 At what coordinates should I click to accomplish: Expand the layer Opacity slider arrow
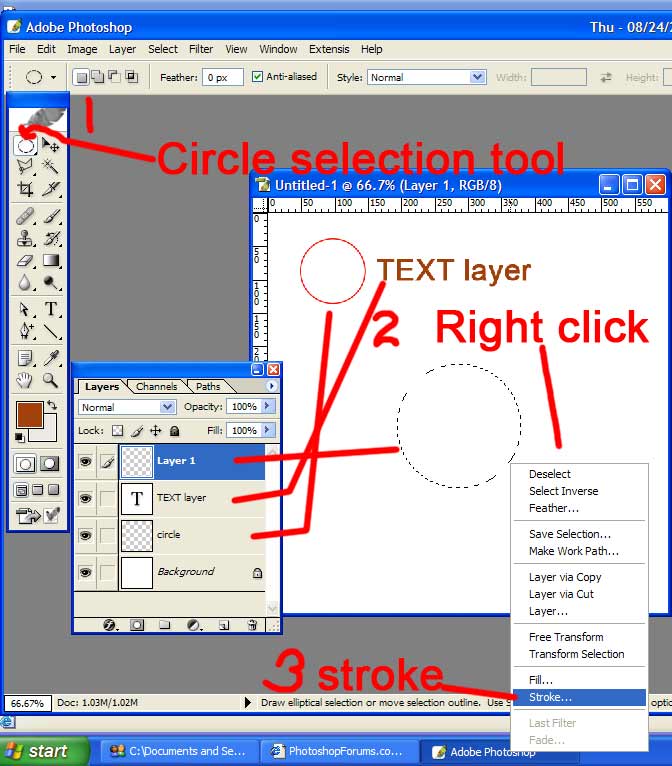click(264, 407)
